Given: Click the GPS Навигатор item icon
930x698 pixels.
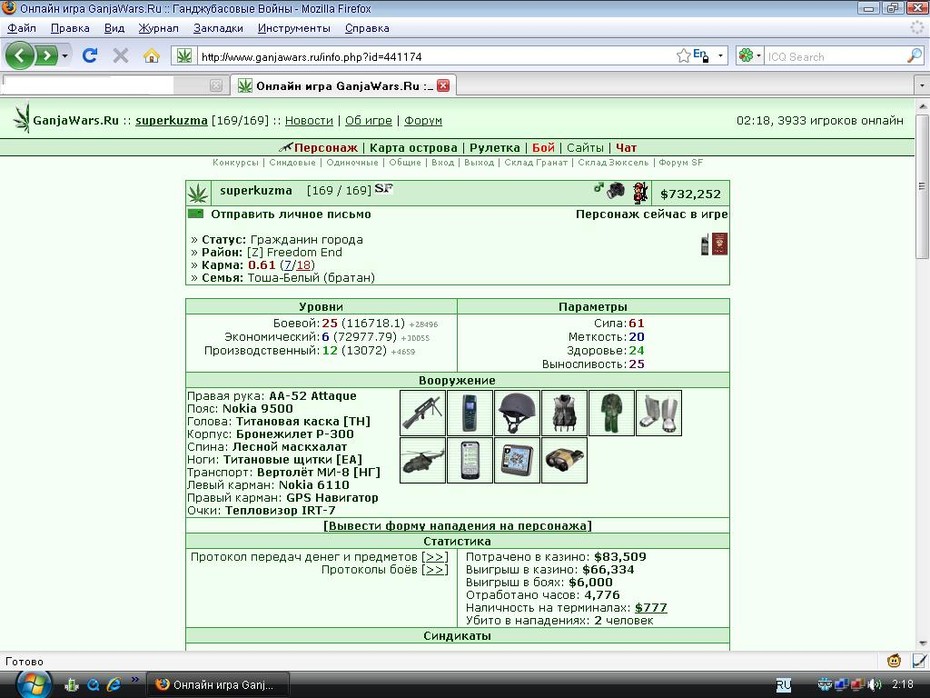Looking at the screenshot, I should (x=517, y=460).
